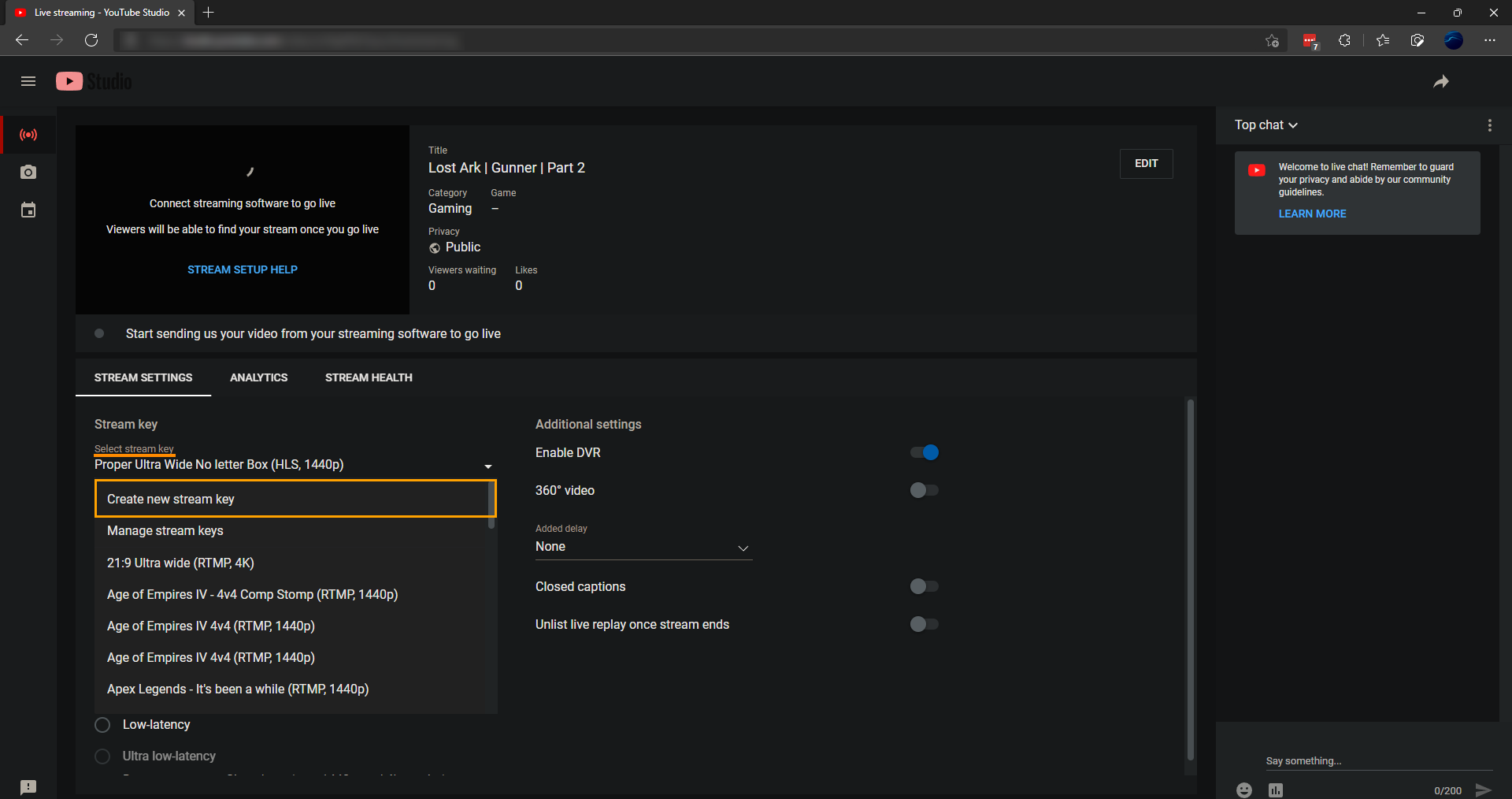Viewport: 1512px width, 799px height.
Task: Toggle Unlist live replay once stream ends
Action: (x=925, y=624)
